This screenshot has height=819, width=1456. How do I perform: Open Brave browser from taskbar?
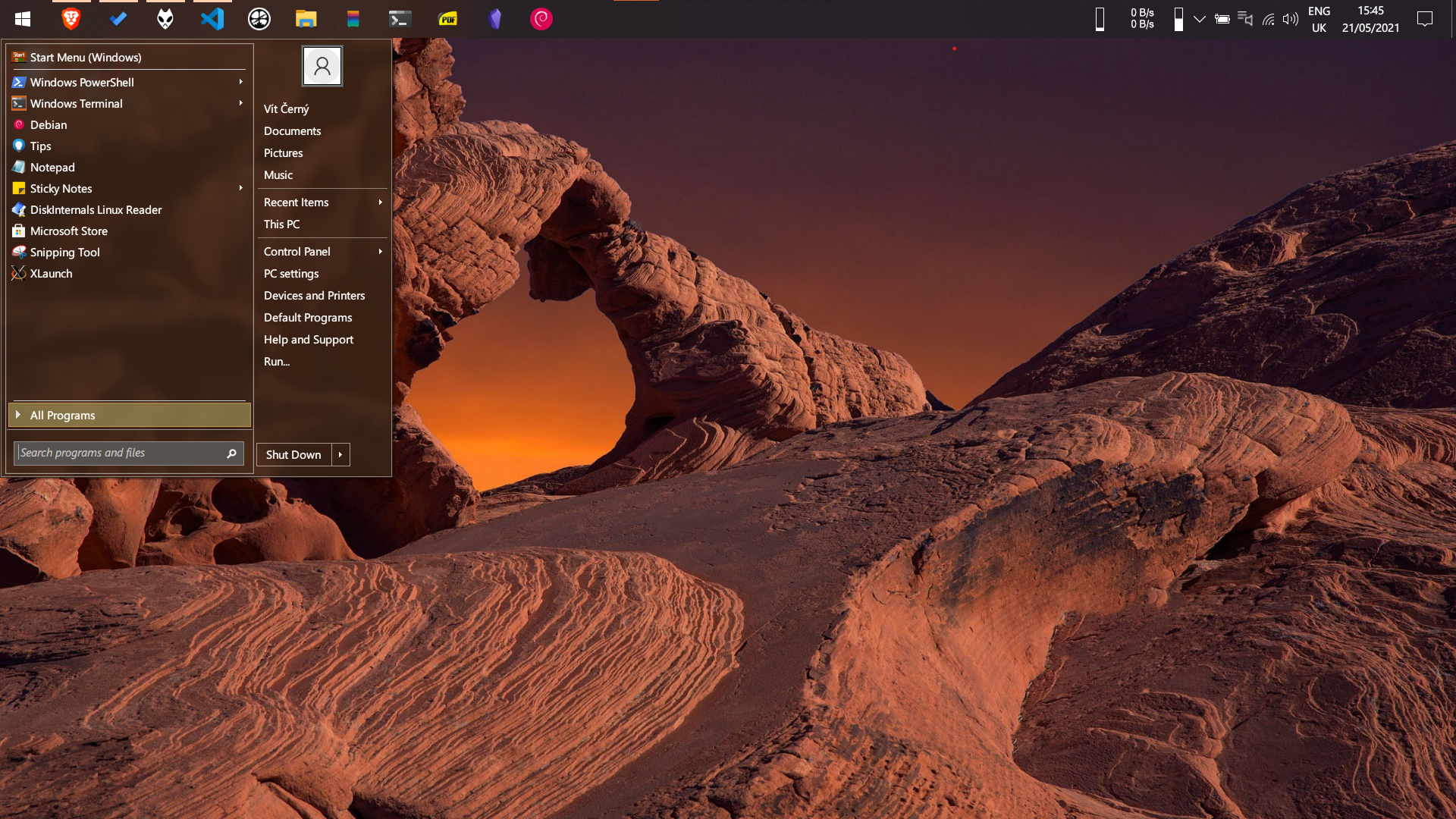[71, 19]
